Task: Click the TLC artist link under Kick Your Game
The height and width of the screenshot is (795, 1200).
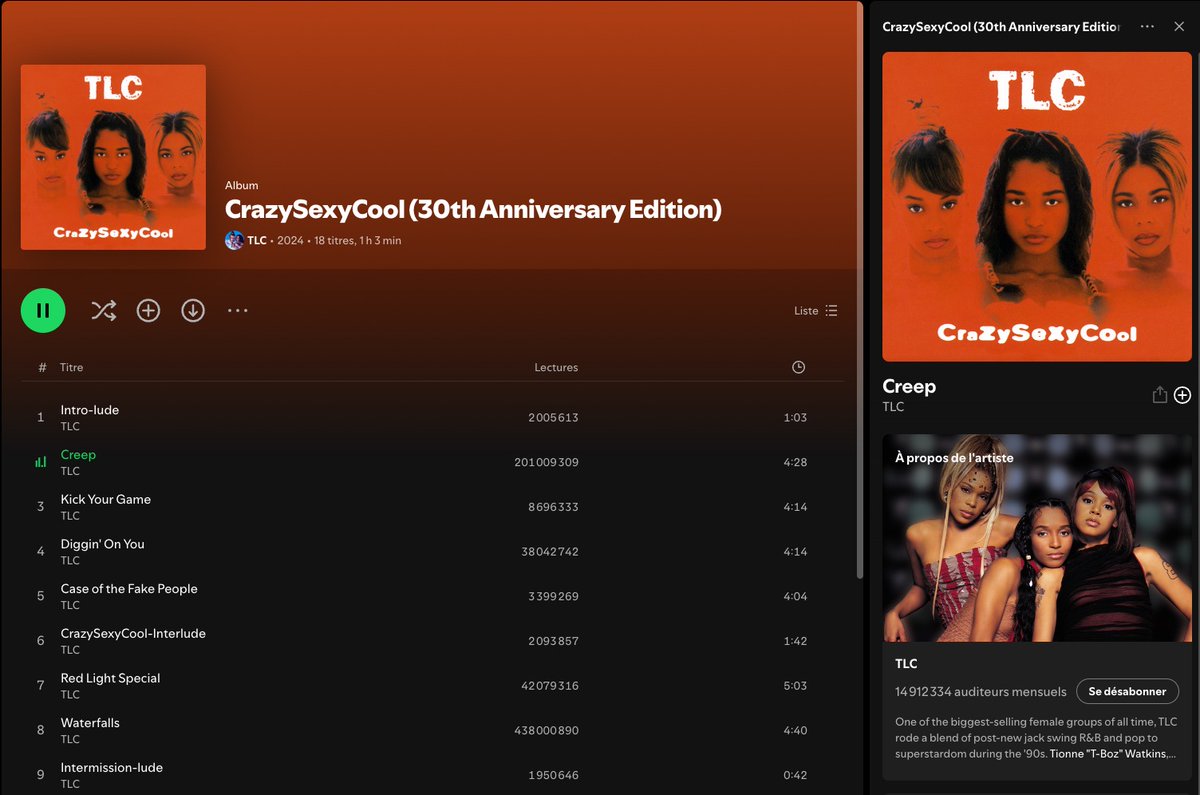Action: (70, 516)
